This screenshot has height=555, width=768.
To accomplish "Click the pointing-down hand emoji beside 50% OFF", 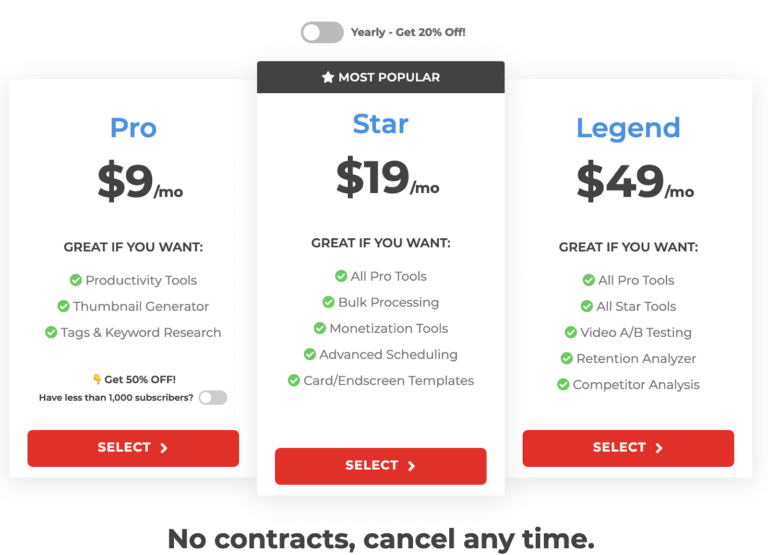I will click(97, 379).
